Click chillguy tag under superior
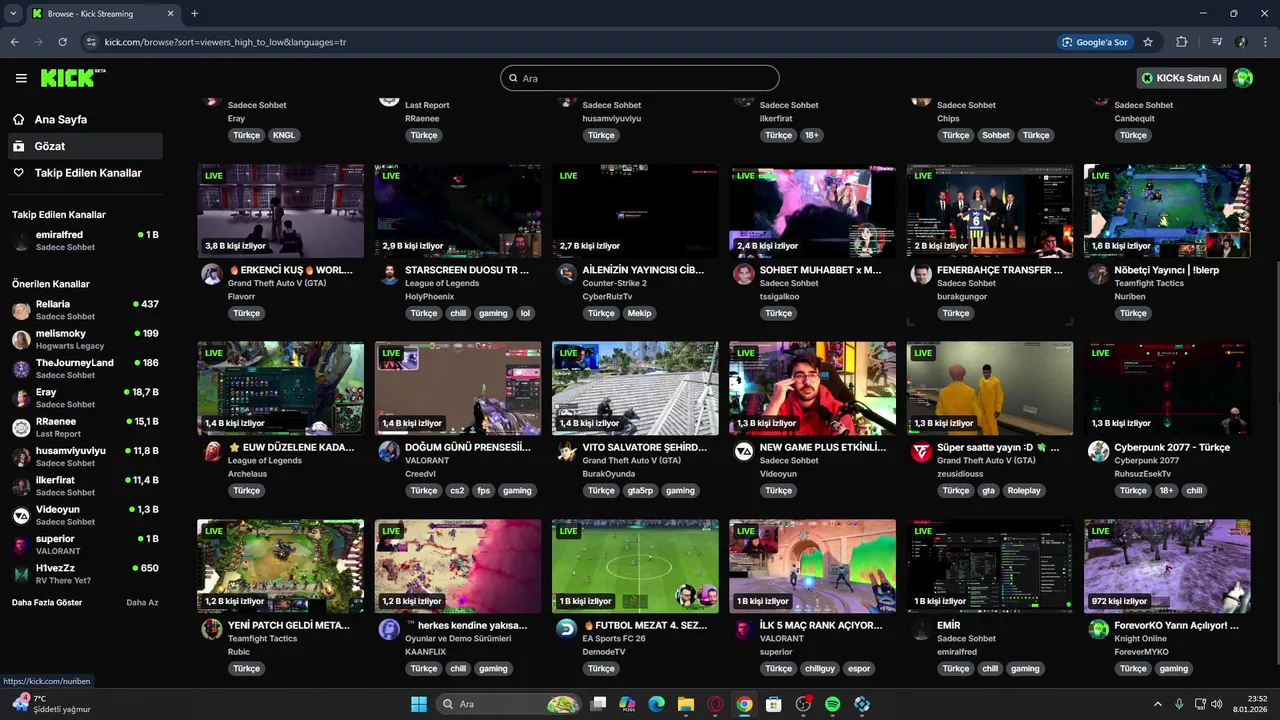Viewport: 1280px width, 720px height. coord(819,669)
